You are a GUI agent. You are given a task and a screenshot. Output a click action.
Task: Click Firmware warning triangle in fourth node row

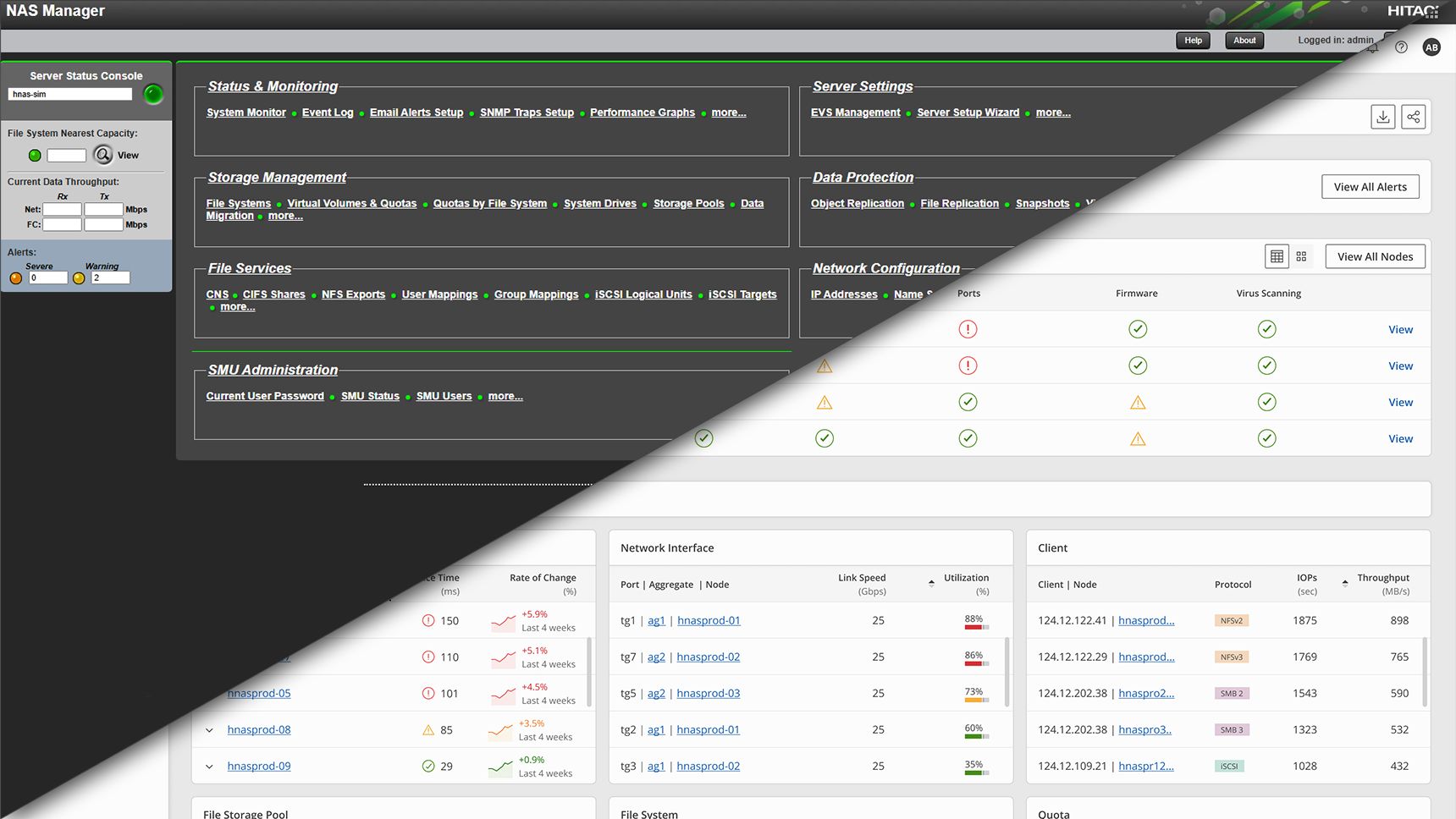click(1138, 439)
